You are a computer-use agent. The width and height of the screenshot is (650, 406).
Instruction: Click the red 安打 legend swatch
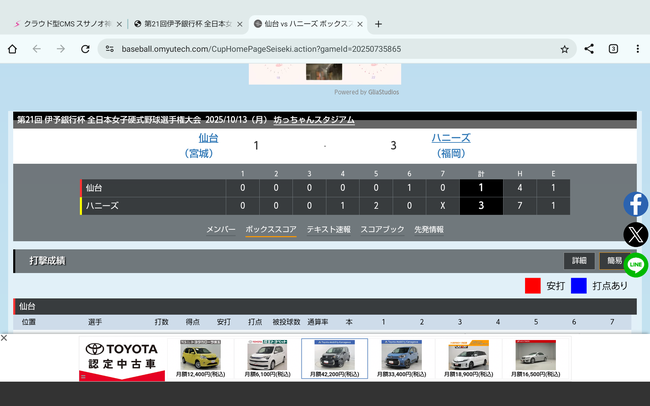533,285
